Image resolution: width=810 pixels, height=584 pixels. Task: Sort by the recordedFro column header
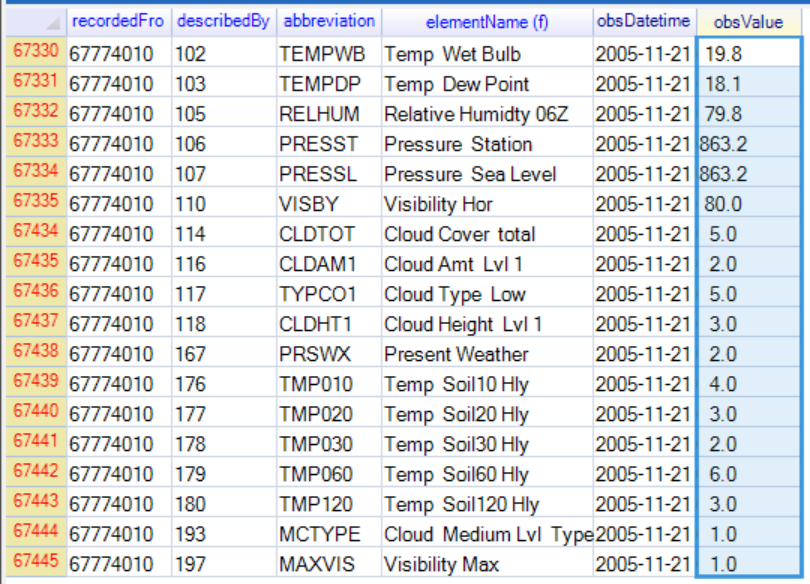pyautogui.click(x=118, y=21)
